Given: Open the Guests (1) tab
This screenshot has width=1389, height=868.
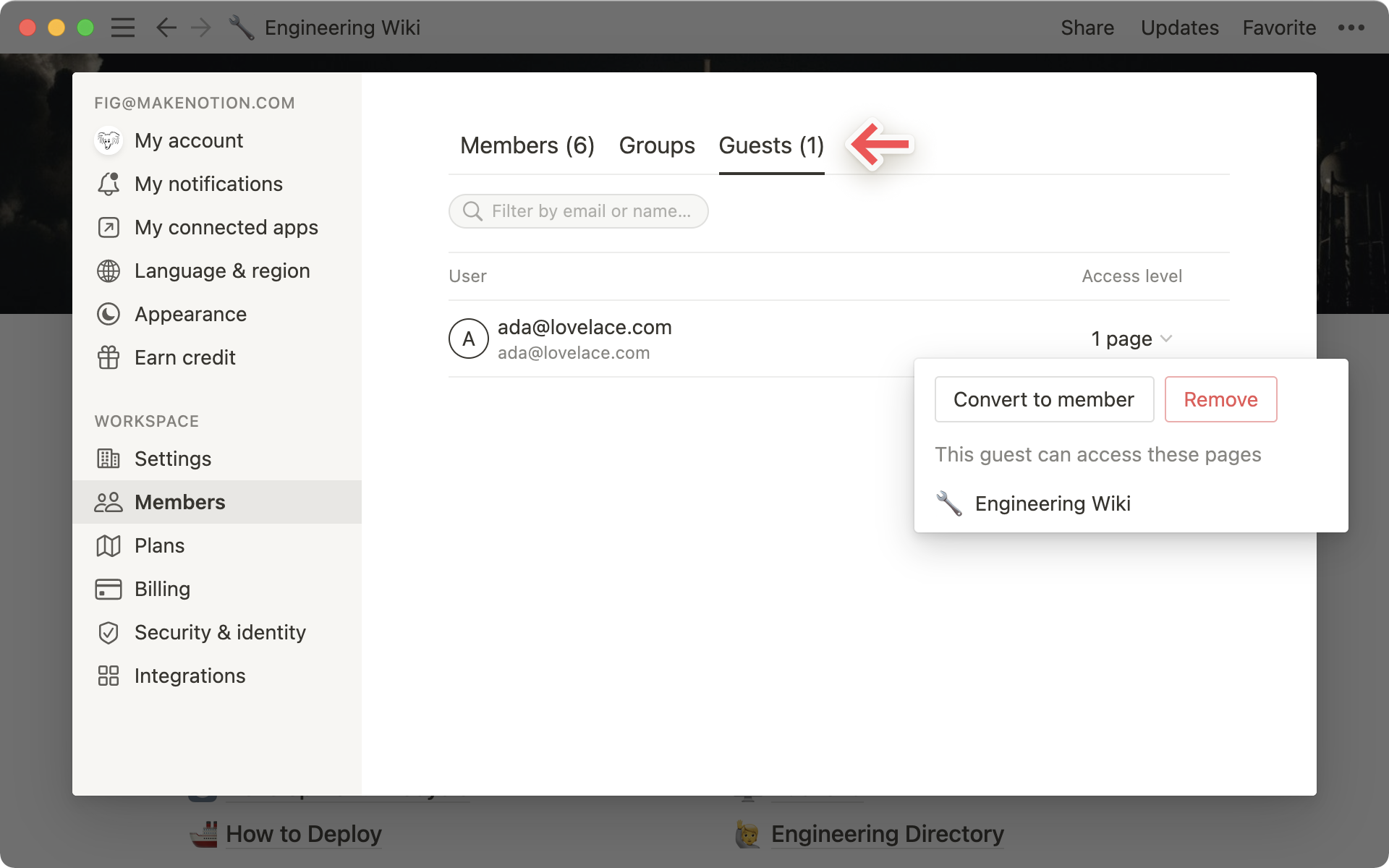Looking at the screenshot, I should (772, 145).
